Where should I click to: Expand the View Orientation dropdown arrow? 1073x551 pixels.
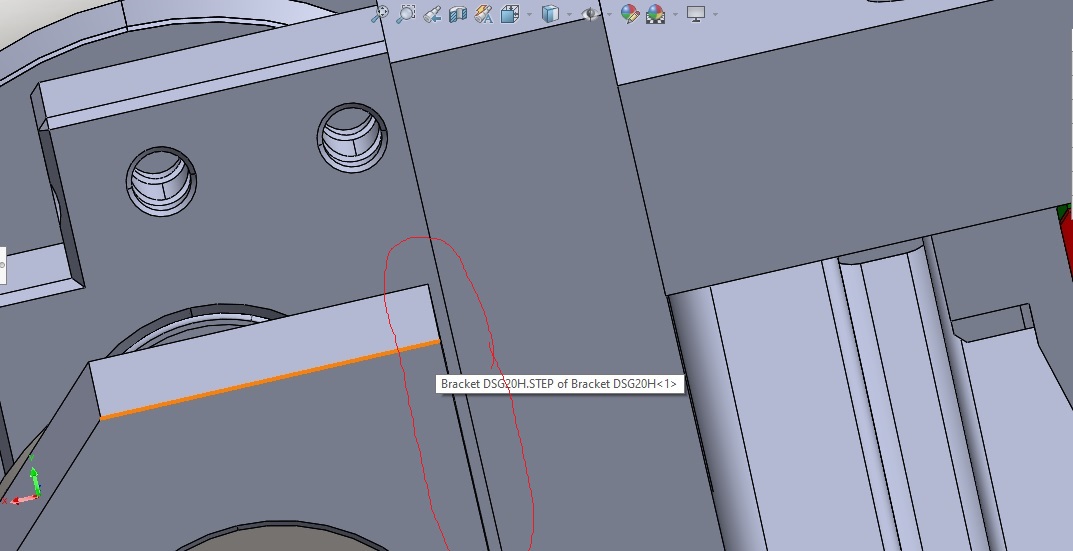point(529,14)
